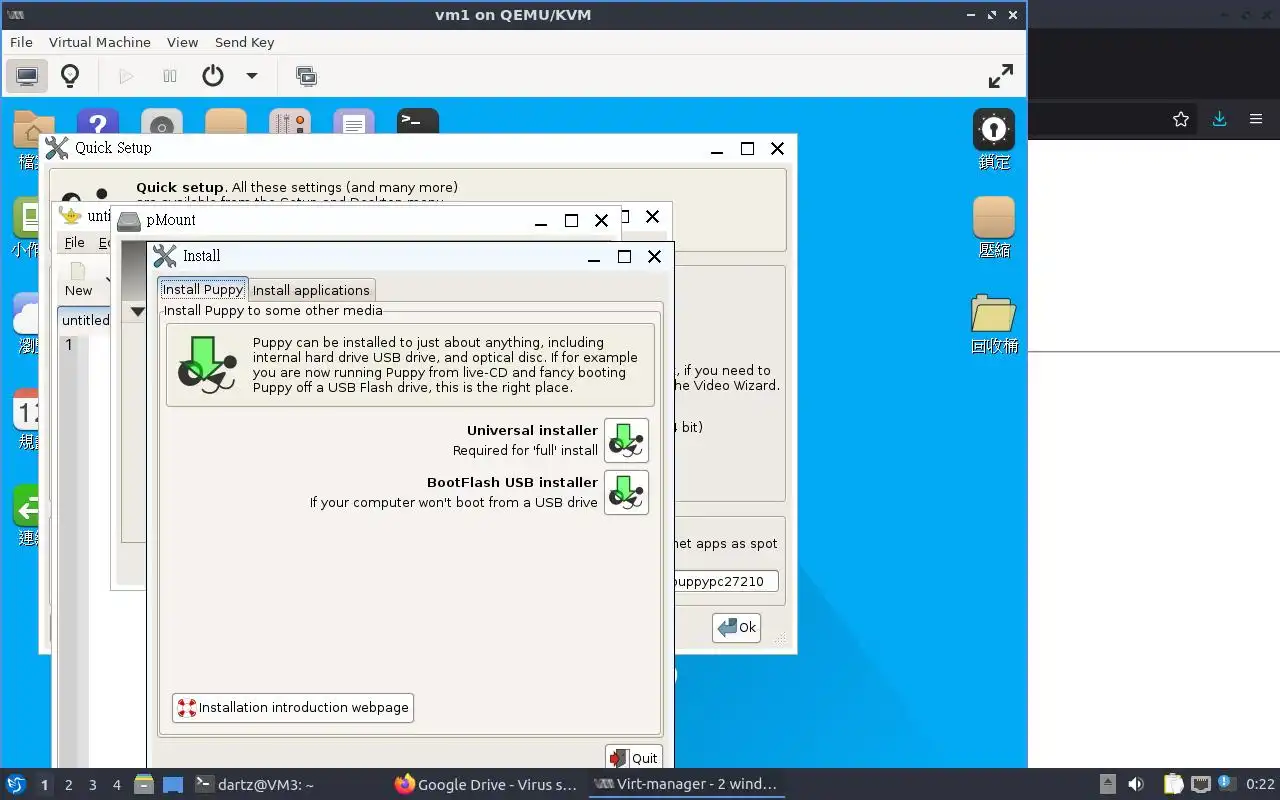This screenshot has width=1280, height=800.
Task: Select the Virt-manager taskbar entry
Action: 686,785
